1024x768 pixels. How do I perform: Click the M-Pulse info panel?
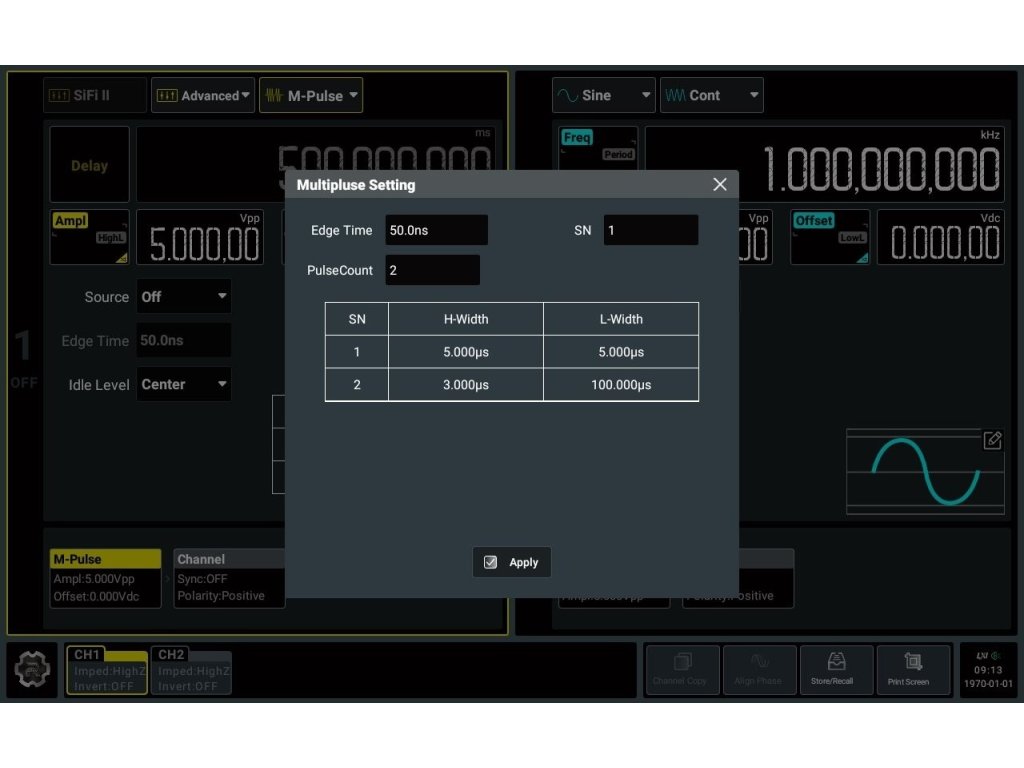(x=105, y=578)
